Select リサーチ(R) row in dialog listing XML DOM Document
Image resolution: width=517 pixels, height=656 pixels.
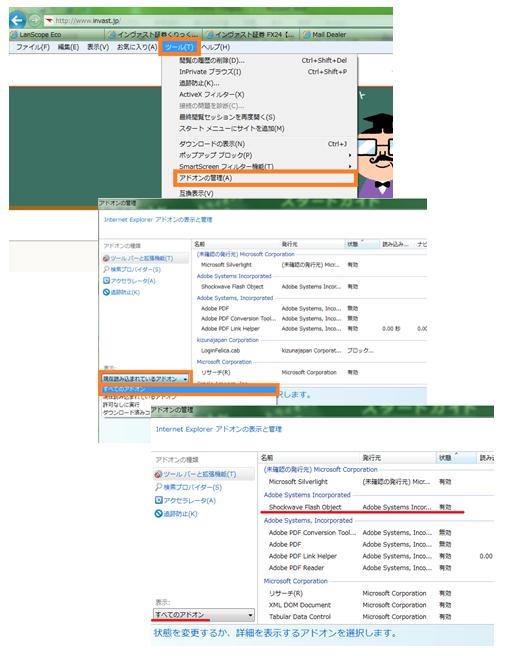pyautogui.click(x=376, y=593)
